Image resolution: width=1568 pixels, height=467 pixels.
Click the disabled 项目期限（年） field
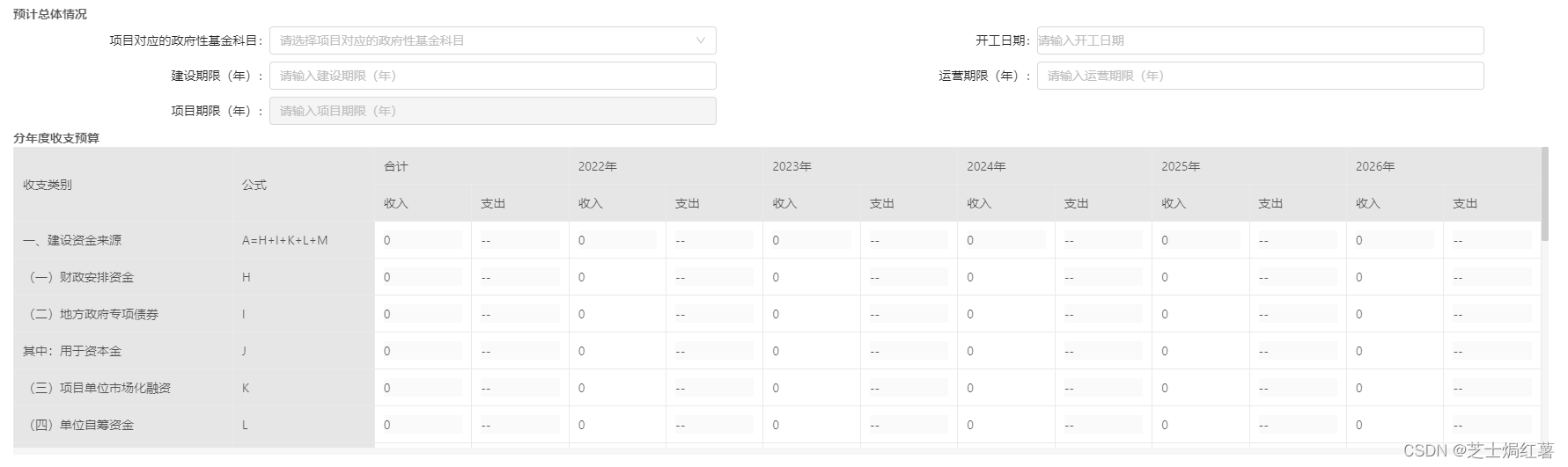(492, 111)
